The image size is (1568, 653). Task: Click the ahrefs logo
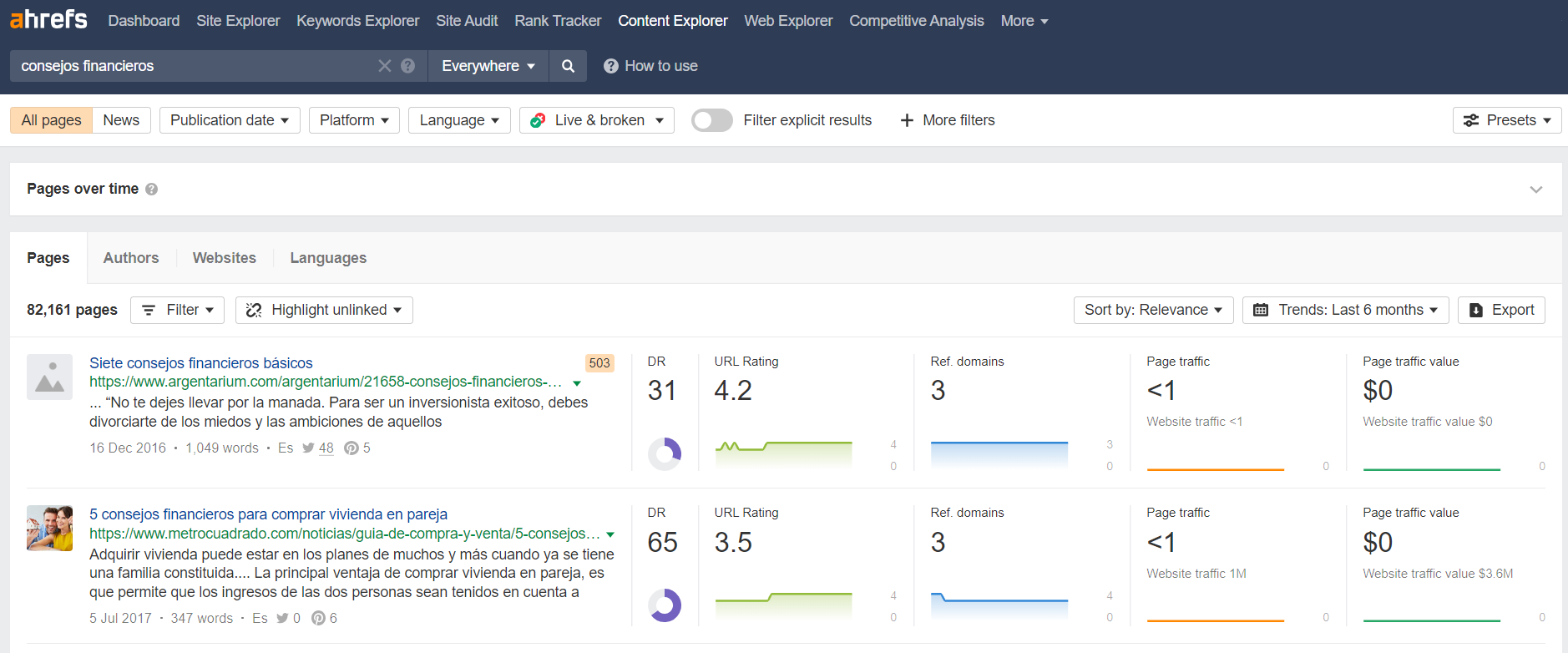point(48,19)
